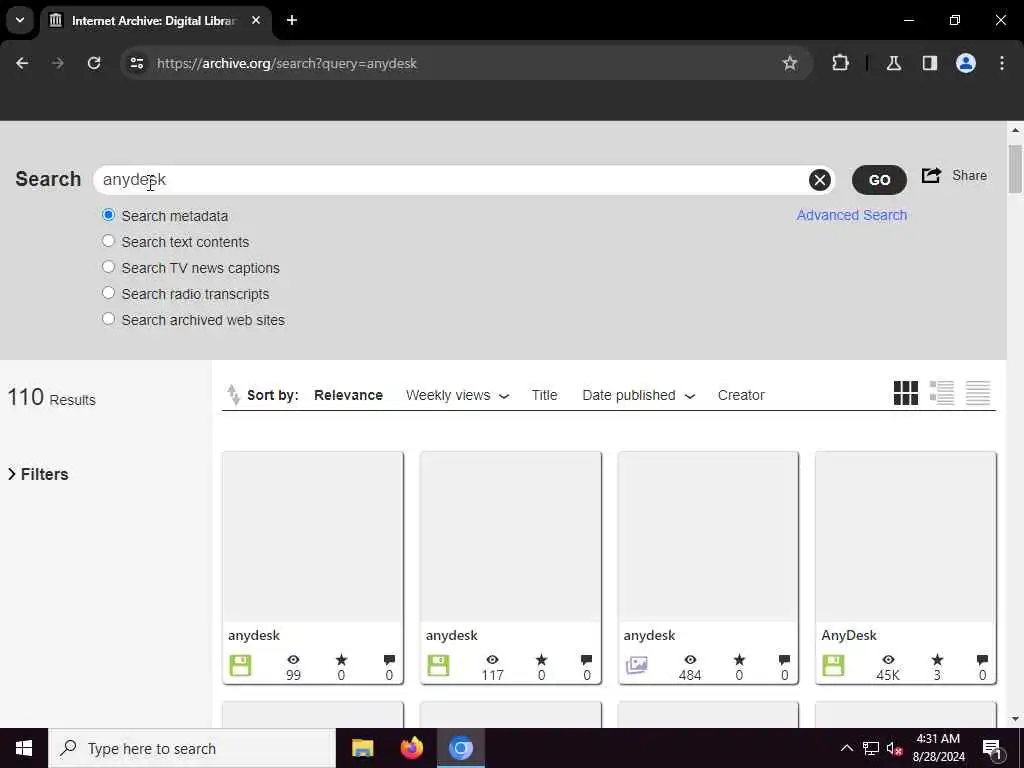Click image media icon on 484-views anydesk card
This screenshot has width=1024, height=768.
click(637, 665)
